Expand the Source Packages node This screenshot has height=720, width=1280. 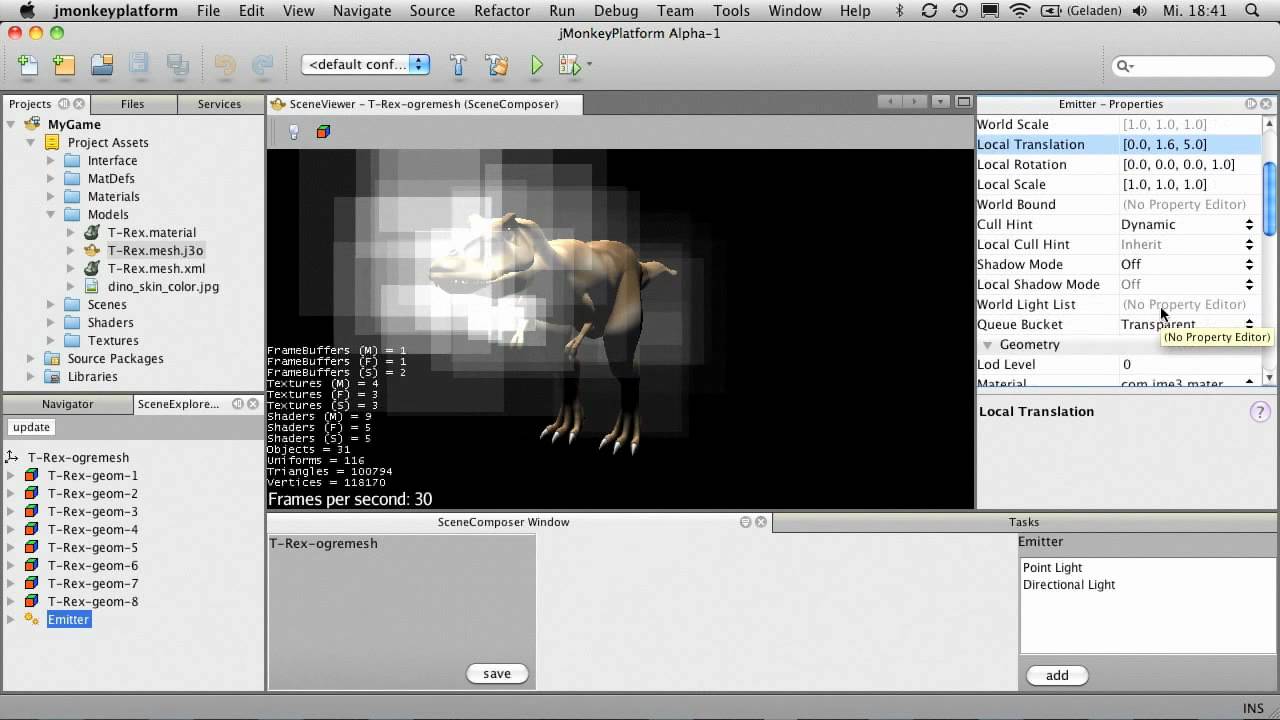[31, 359]
